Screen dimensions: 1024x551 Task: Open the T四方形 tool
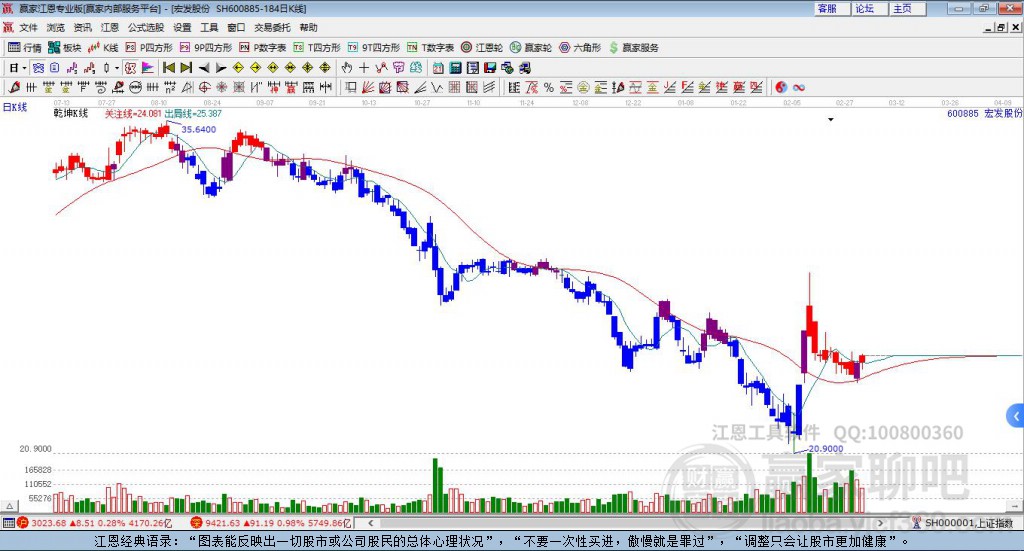pos(317,48)
